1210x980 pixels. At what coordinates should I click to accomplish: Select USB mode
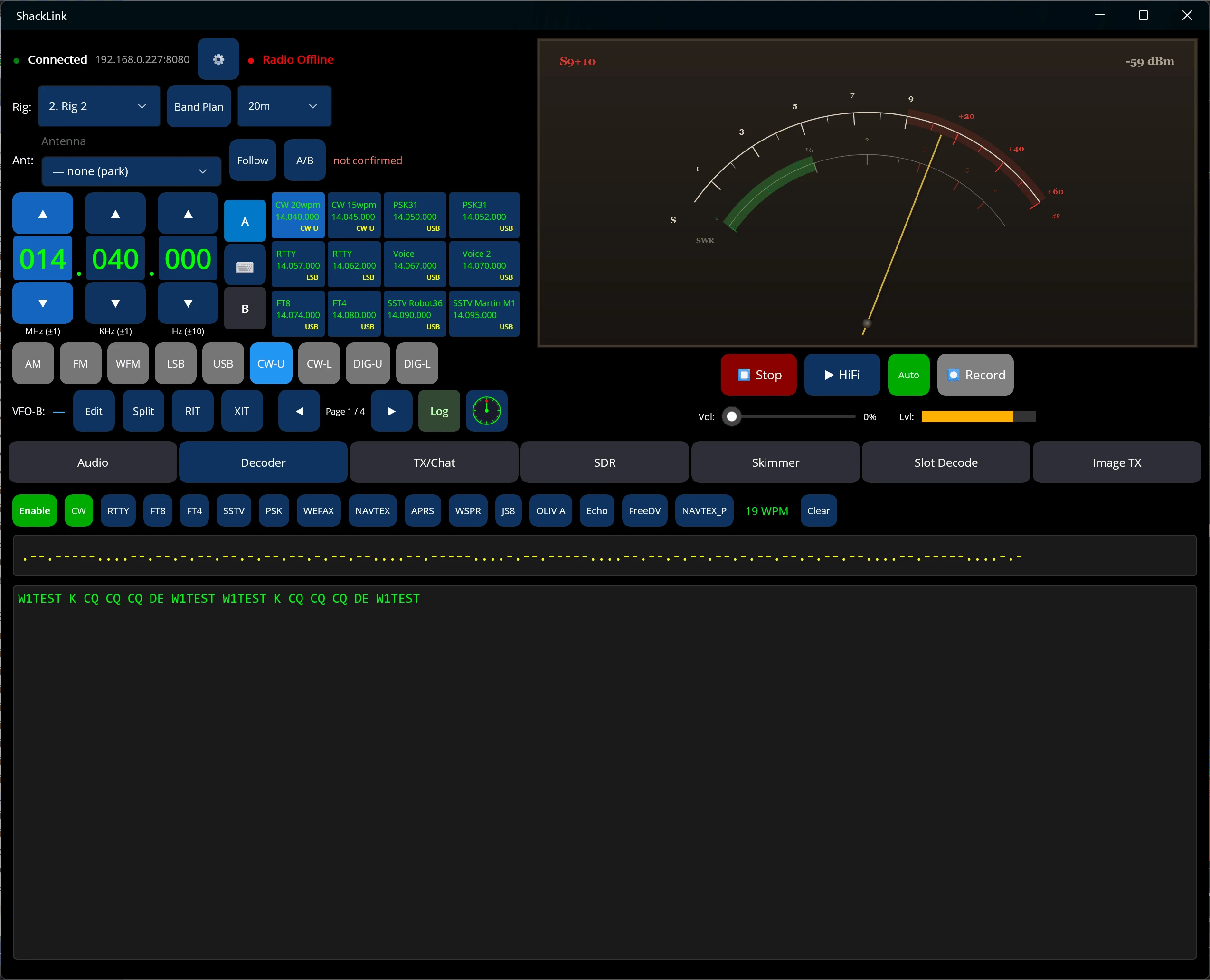click(223, 364)
